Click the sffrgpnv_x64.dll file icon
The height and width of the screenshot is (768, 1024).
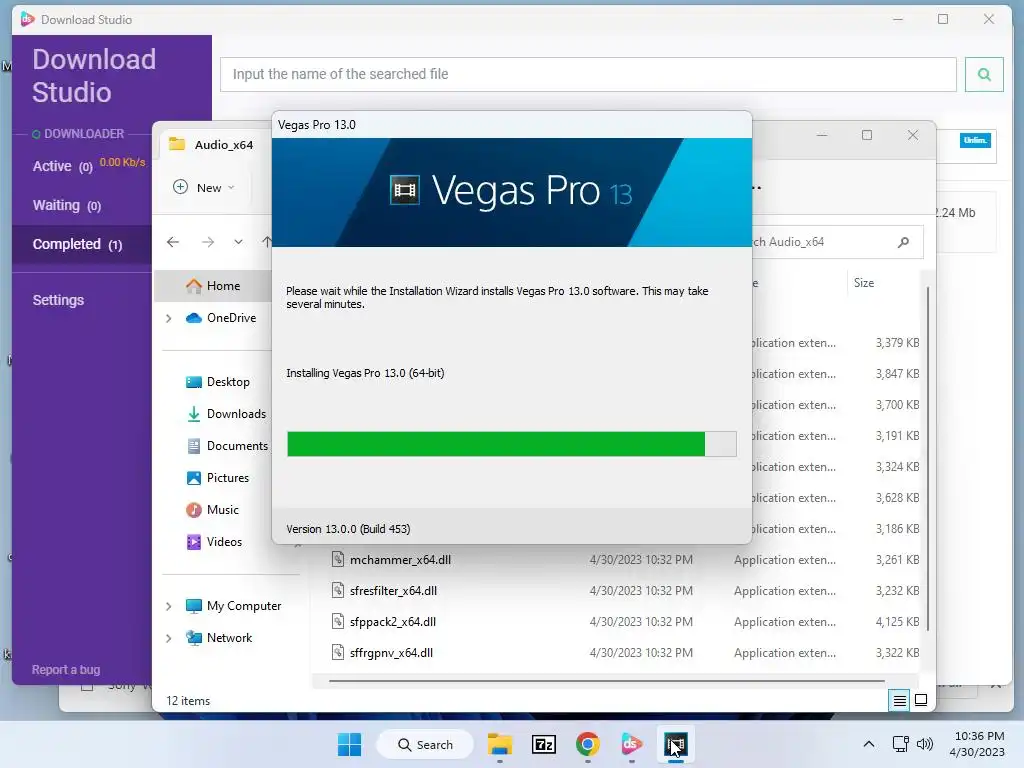(x=338, y=652)
